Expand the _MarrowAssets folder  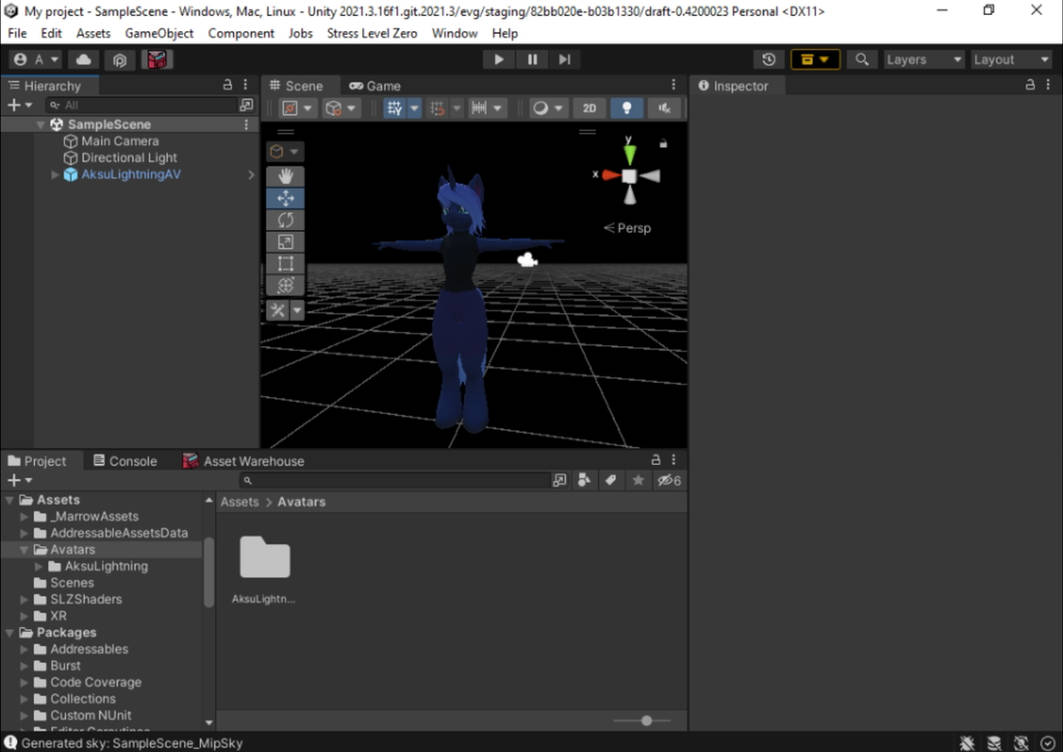point(24,517)
